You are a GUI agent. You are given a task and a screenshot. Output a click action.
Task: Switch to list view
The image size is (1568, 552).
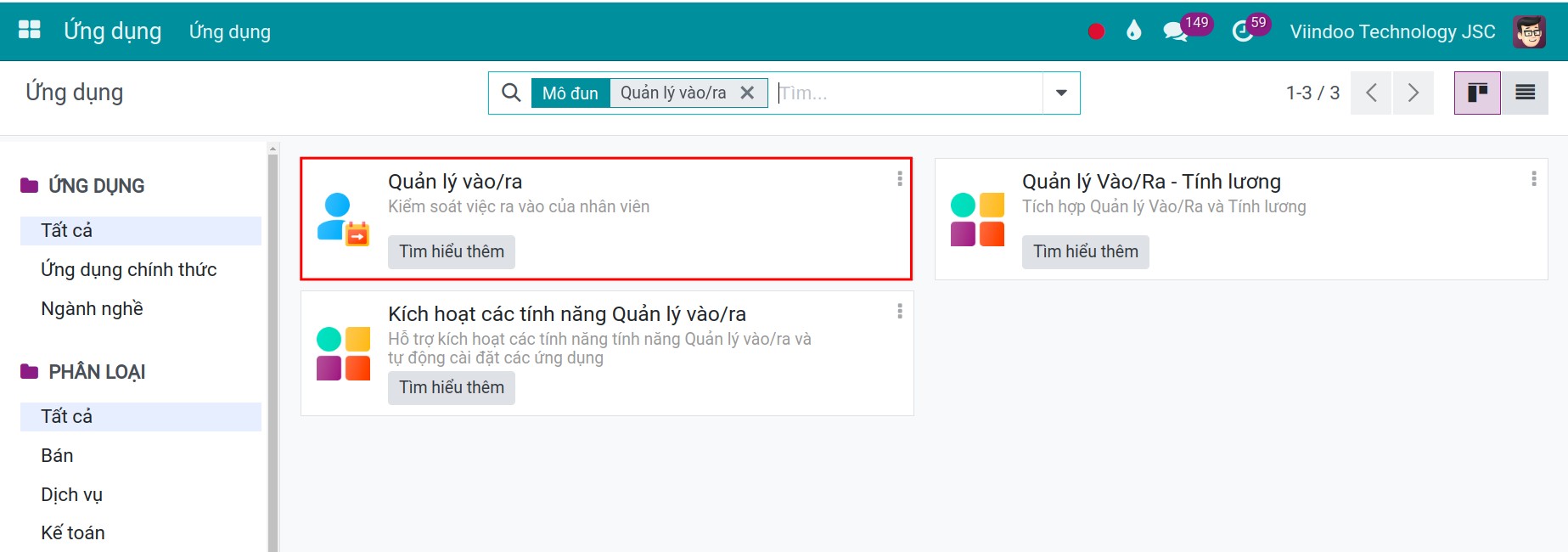click(1526, 93)
